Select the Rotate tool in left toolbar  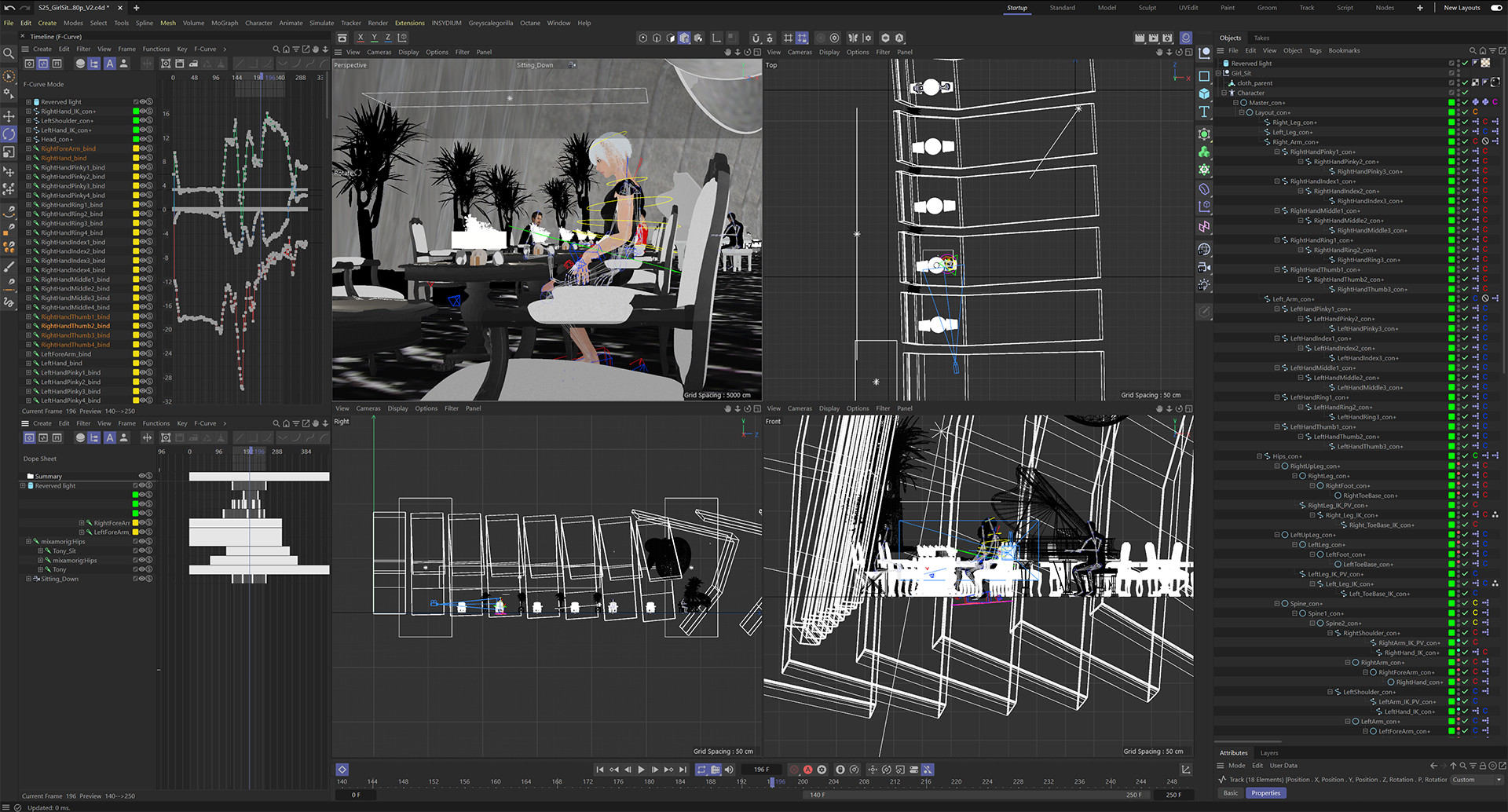tap(9, 134)
